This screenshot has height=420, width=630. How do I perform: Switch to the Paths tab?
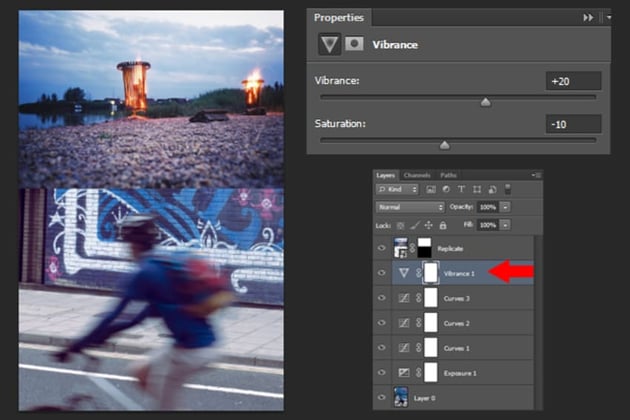coord(448,175)
